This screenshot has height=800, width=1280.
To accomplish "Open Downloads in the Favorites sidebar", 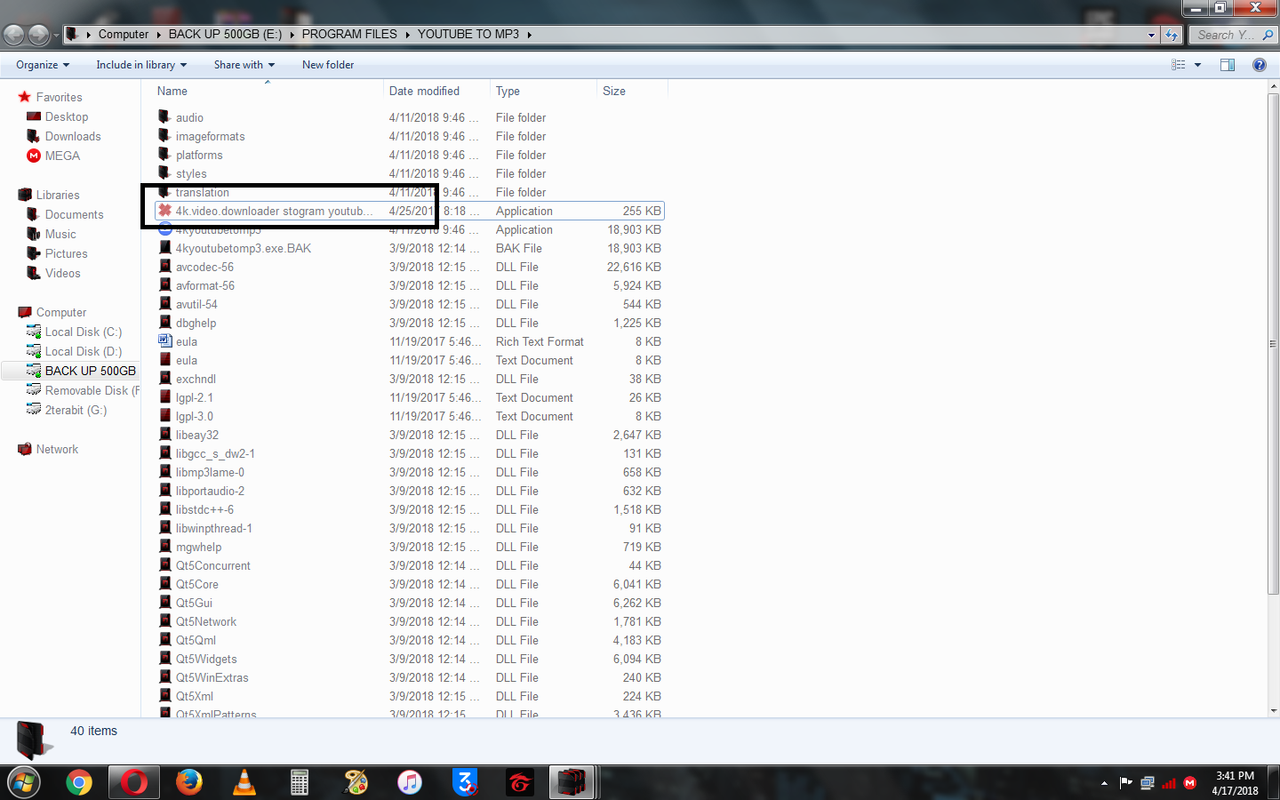I will [73, 136].
